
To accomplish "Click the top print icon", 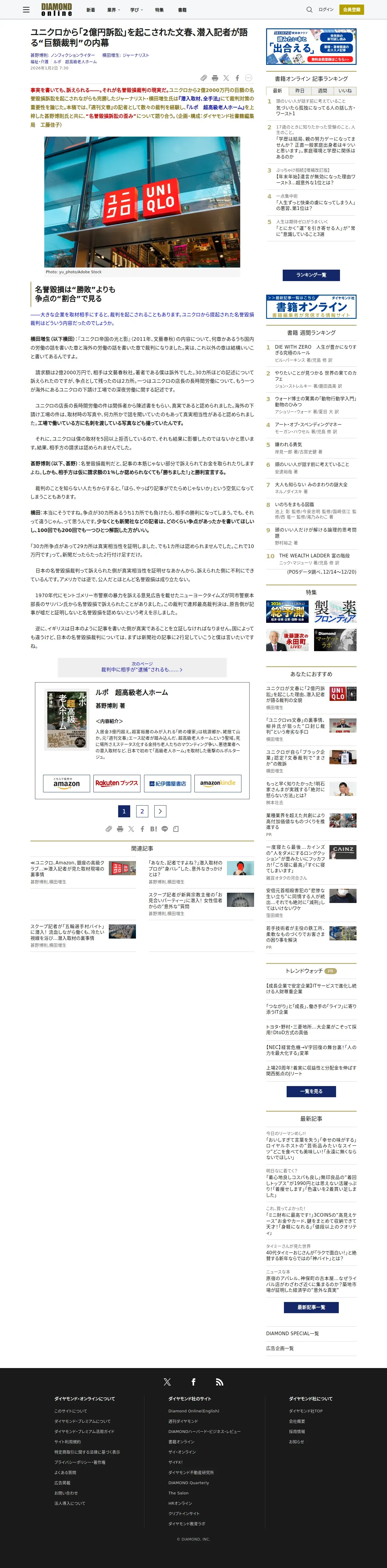I will (215, 78).
